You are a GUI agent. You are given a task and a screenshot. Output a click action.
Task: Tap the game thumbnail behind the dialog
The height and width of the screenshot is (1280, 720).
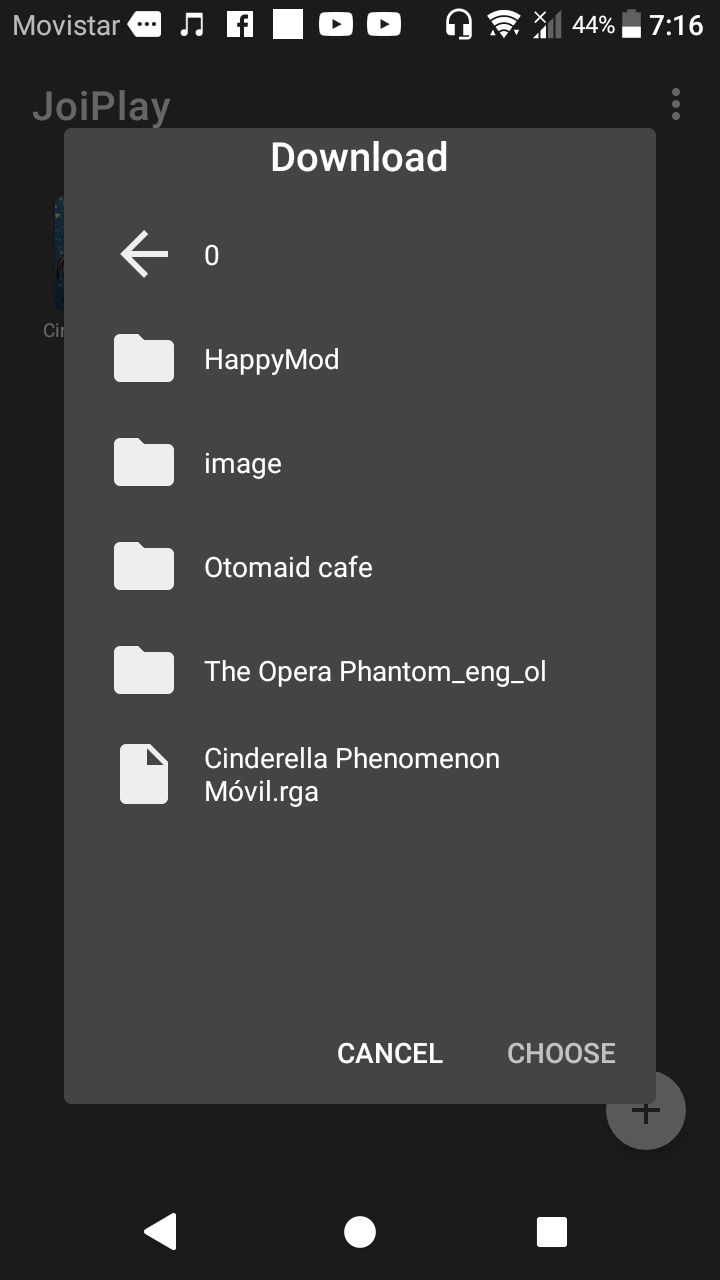58,255
